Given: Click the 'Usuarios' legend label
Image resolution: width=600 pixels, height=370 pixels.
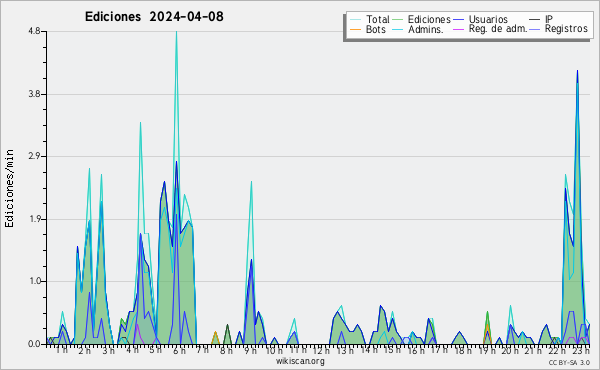Looking at the screenshot, I should (x=488, y=19).
